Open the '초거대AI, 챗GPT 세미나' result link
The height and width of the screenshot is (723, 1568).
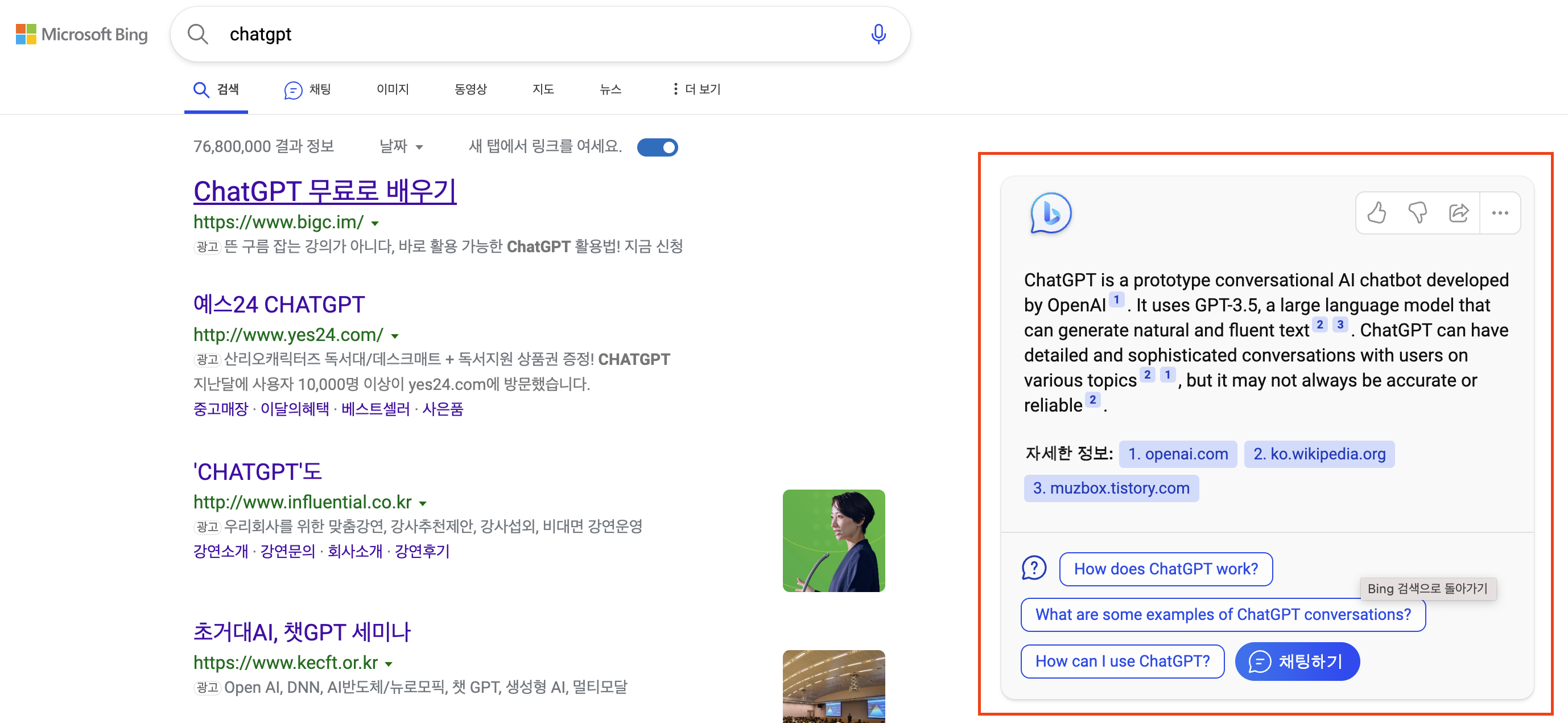(302, 632)
